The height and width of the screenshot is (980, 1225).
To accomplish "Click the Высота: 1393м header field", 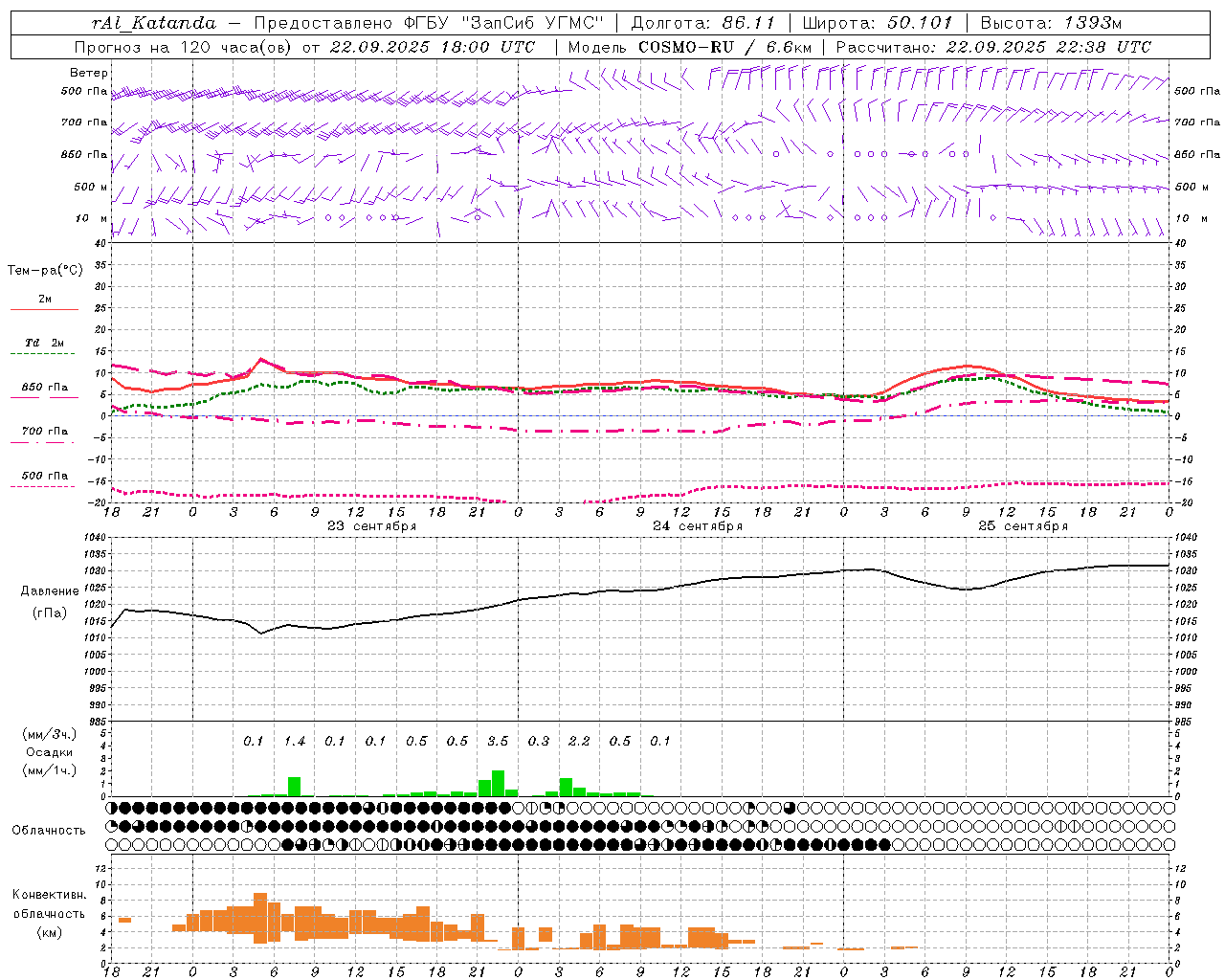I will pyautogui.click(x=1051, y=23).
